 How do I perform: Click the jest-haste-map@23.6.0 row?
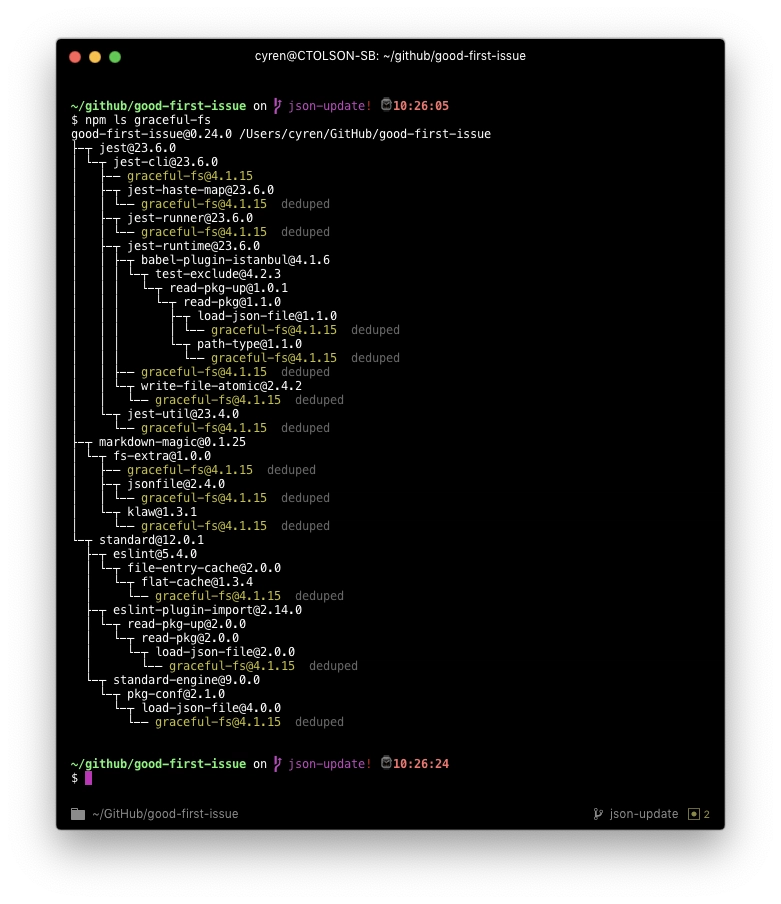coord(201,190)
